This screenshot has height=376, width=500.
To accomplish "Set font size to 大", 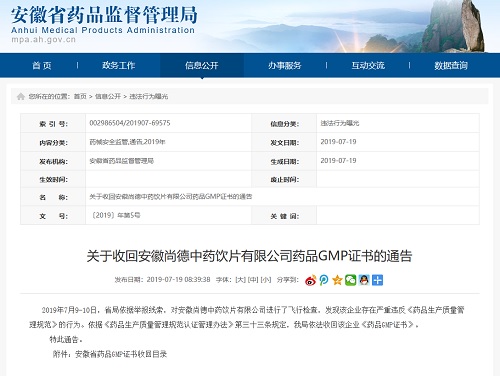I will [x=240, y=280].
